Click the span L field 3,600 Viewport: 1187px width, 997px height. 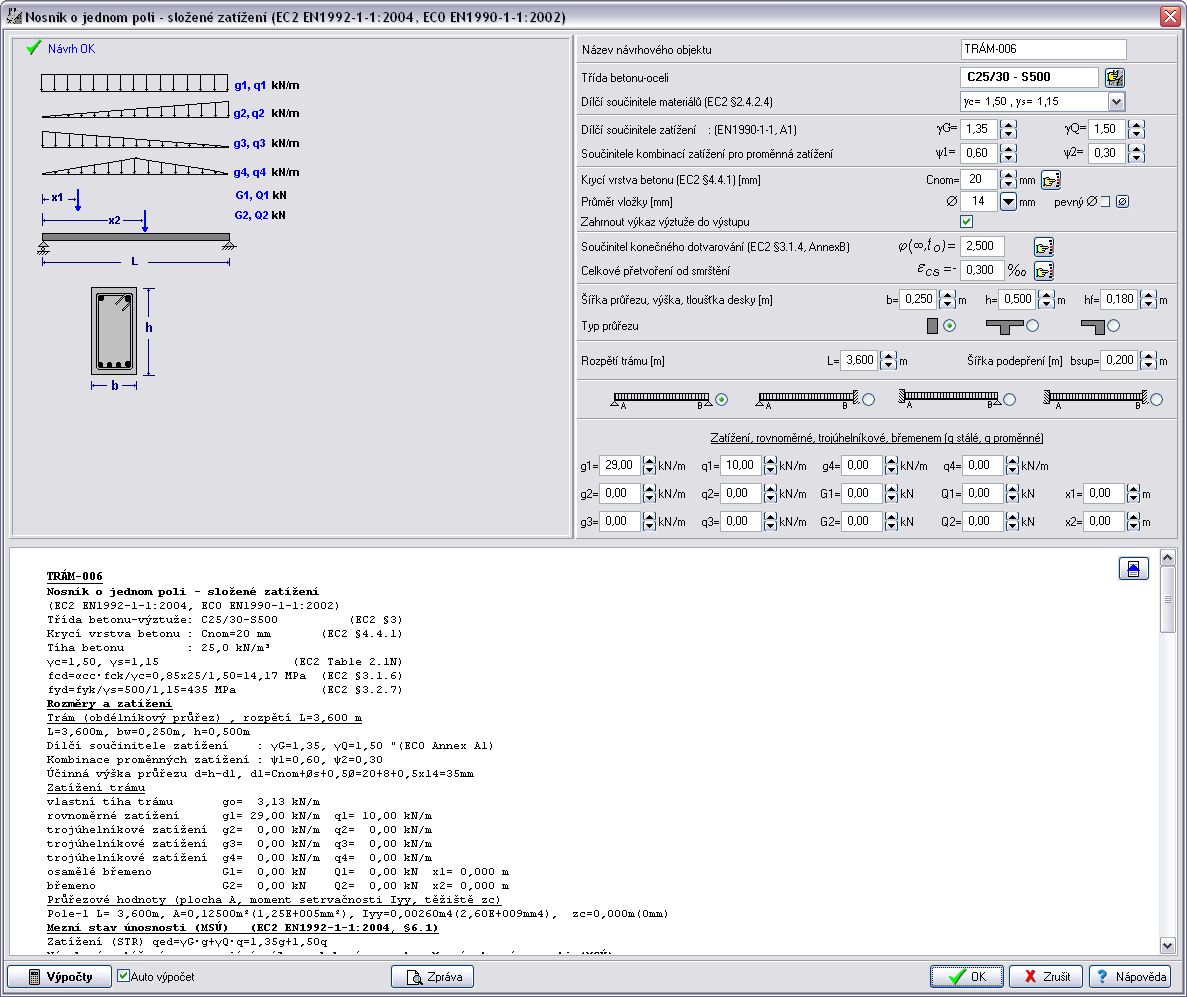tap(860, 360)
